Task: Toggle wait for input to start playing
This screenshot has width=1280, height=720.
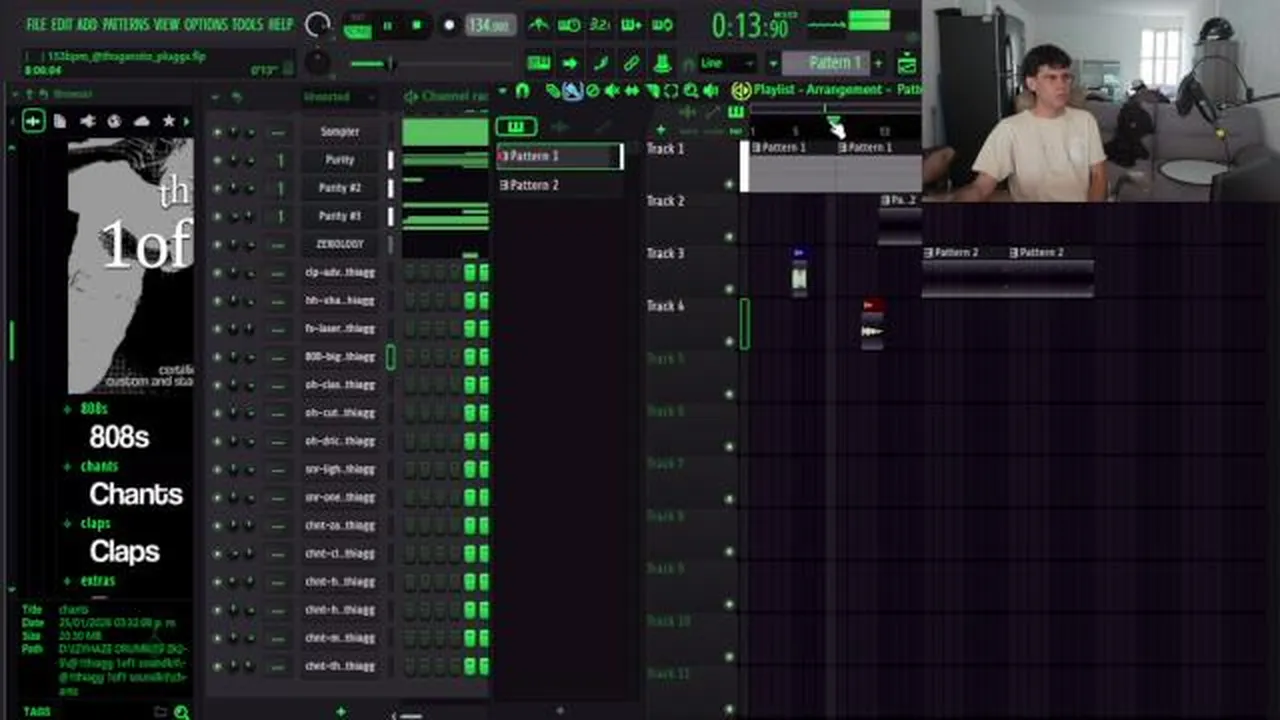Action: (569, 25)
